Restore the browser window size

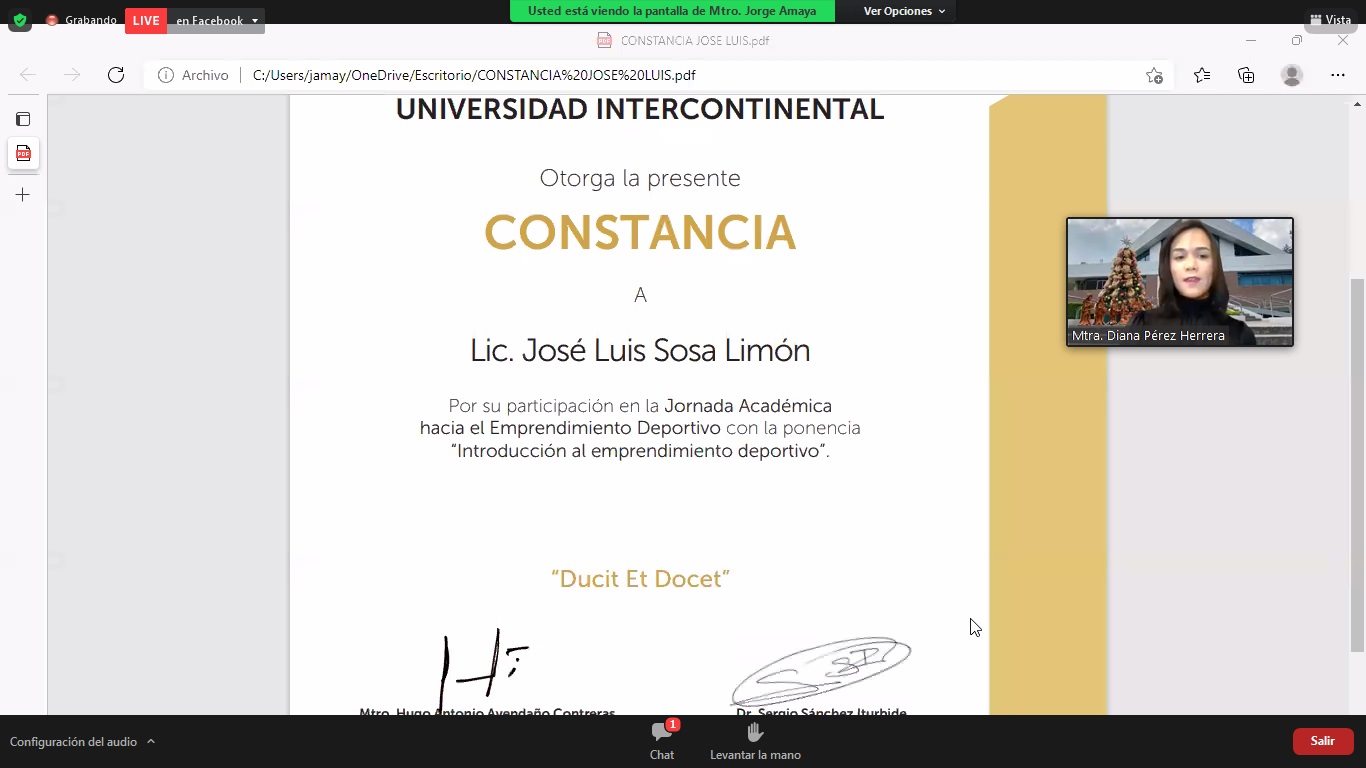1297,41
